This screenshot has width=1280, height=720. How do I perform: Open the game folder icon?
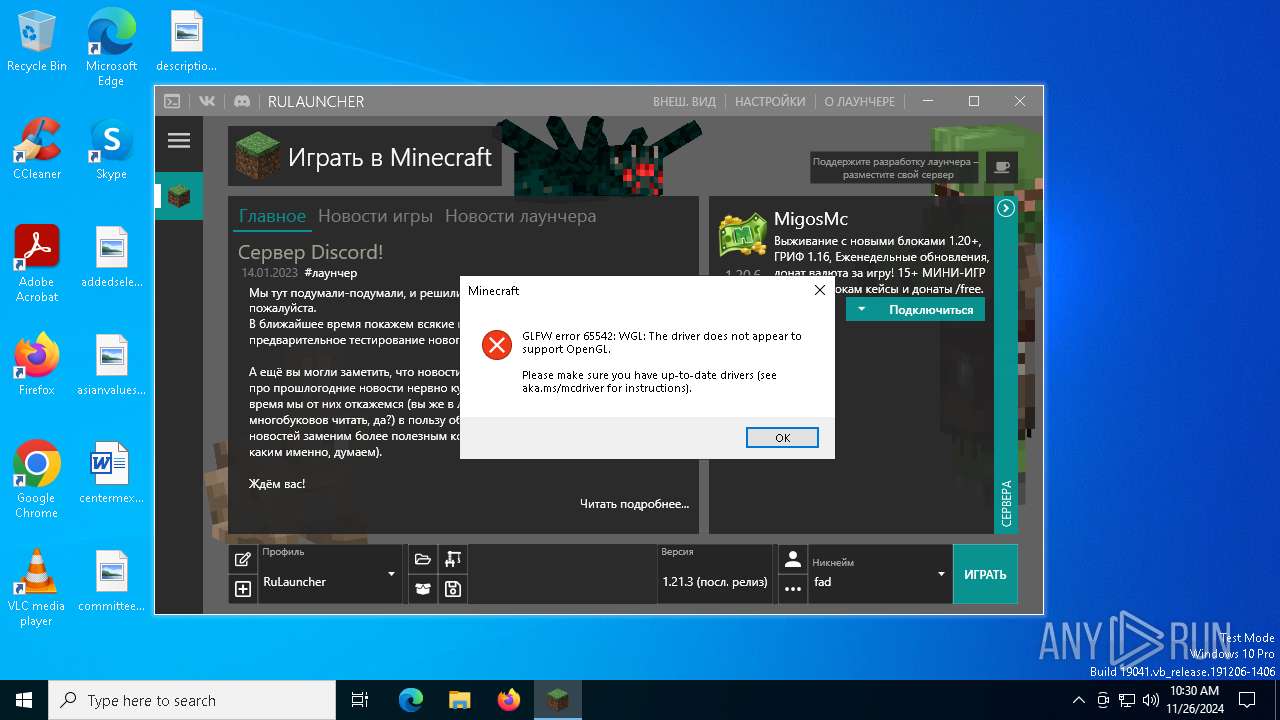click(423, 559)
